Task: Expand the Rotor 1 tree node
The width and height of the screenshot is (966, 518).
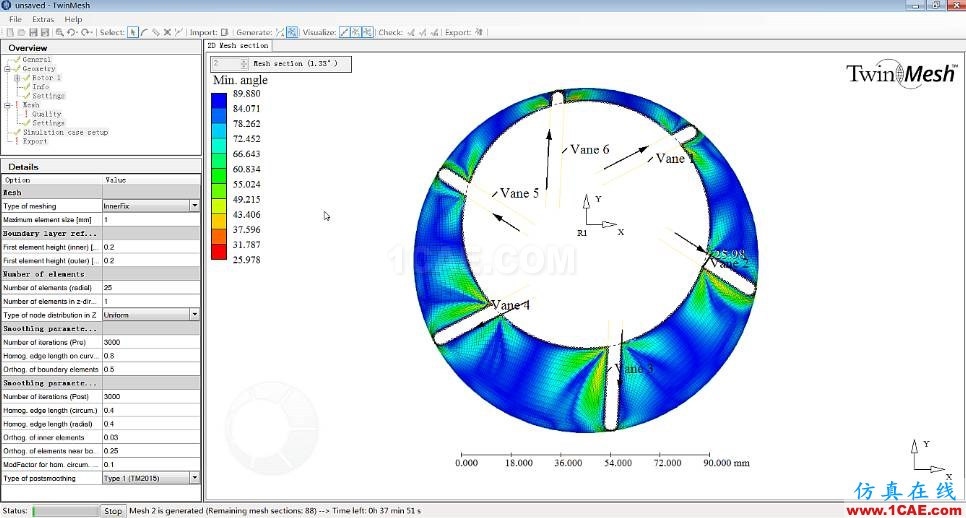Action: click(x=17, y=78)
